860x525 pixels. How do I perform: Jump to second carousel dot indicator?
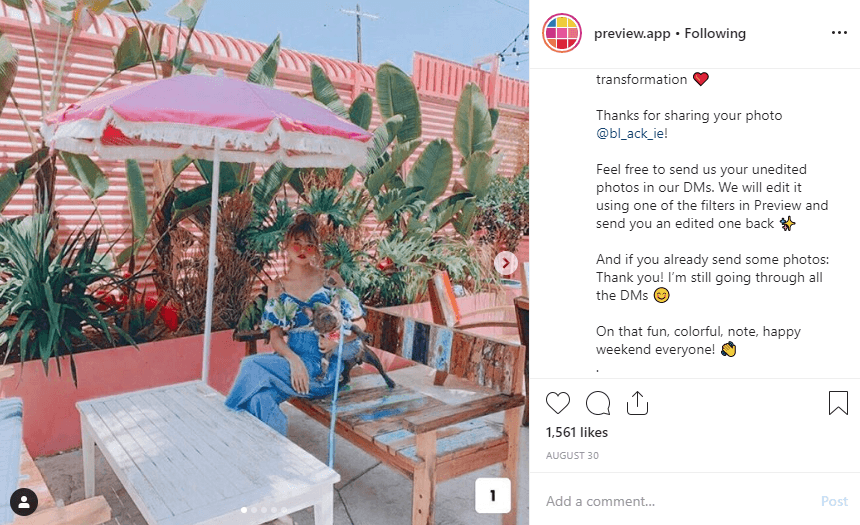(254, 510)
